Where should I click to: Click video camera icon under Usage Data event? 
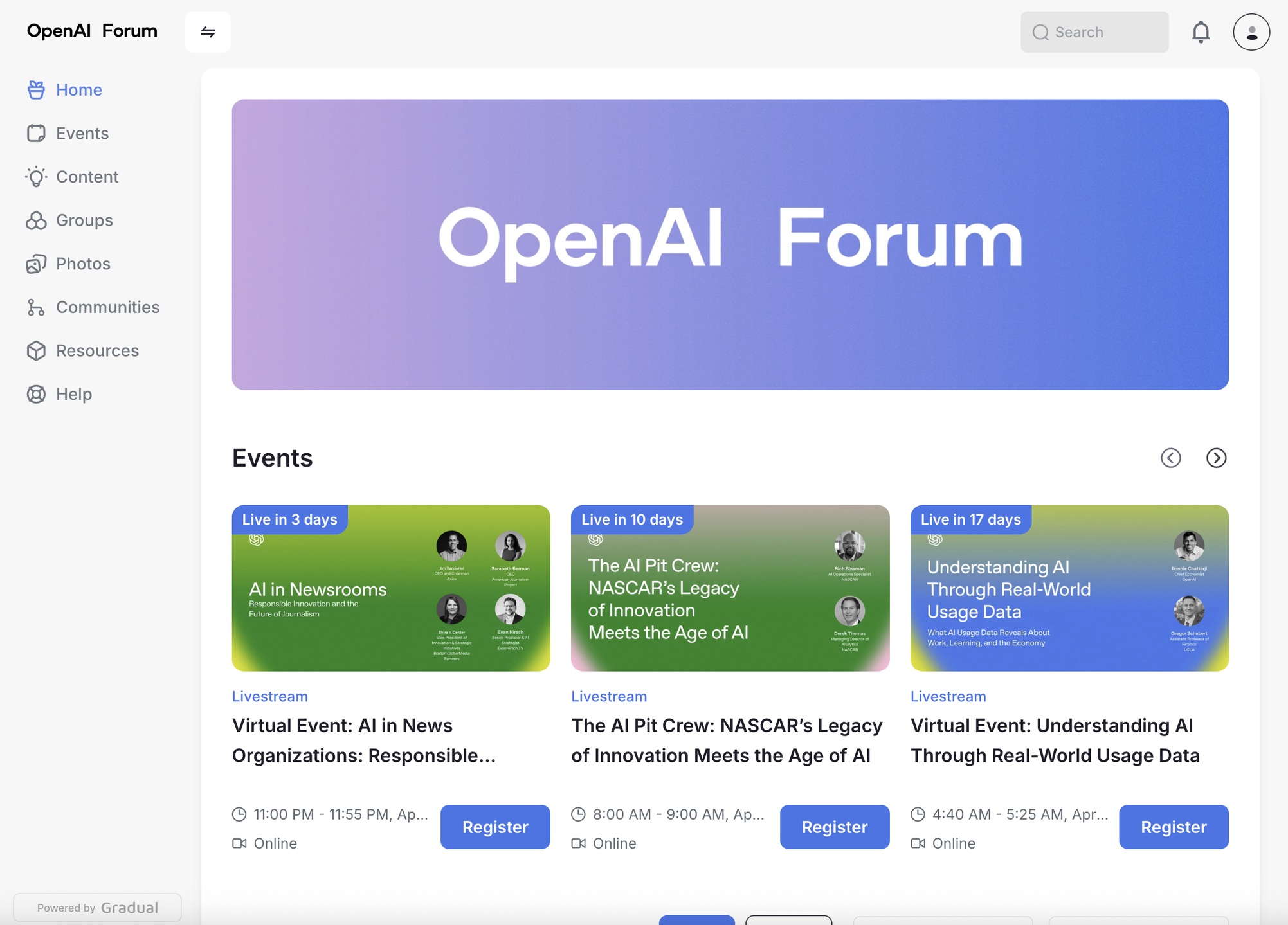918,843
